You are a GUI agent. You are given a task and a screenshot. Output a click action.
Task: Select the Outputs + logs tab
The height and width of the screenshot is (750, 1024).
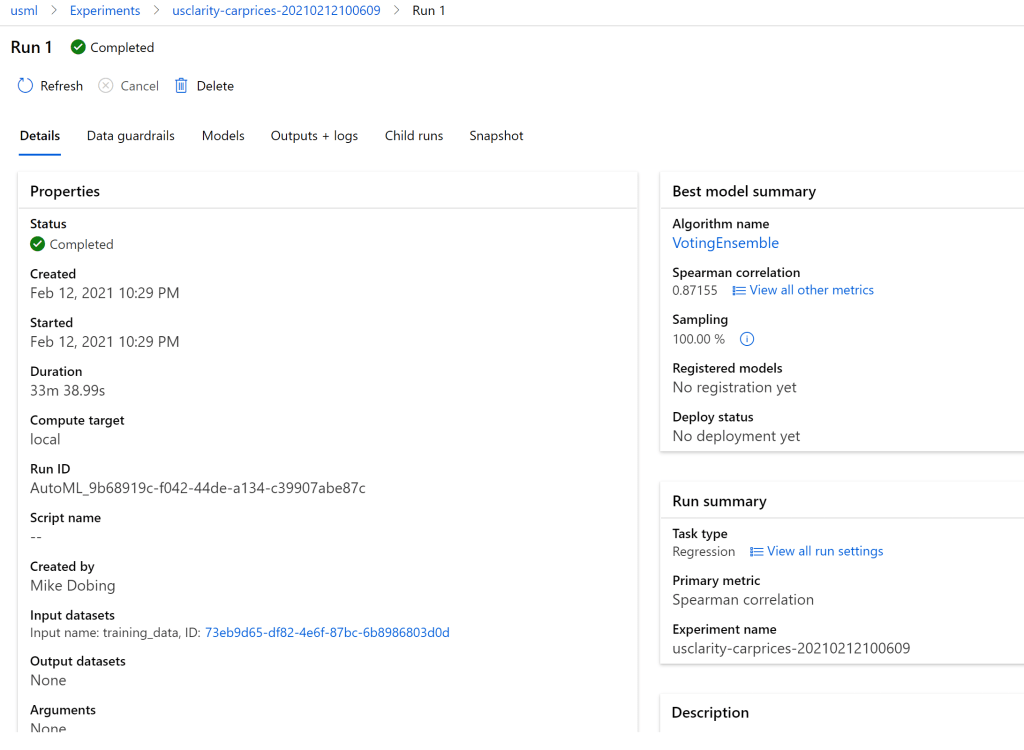[x=314, y=136]
